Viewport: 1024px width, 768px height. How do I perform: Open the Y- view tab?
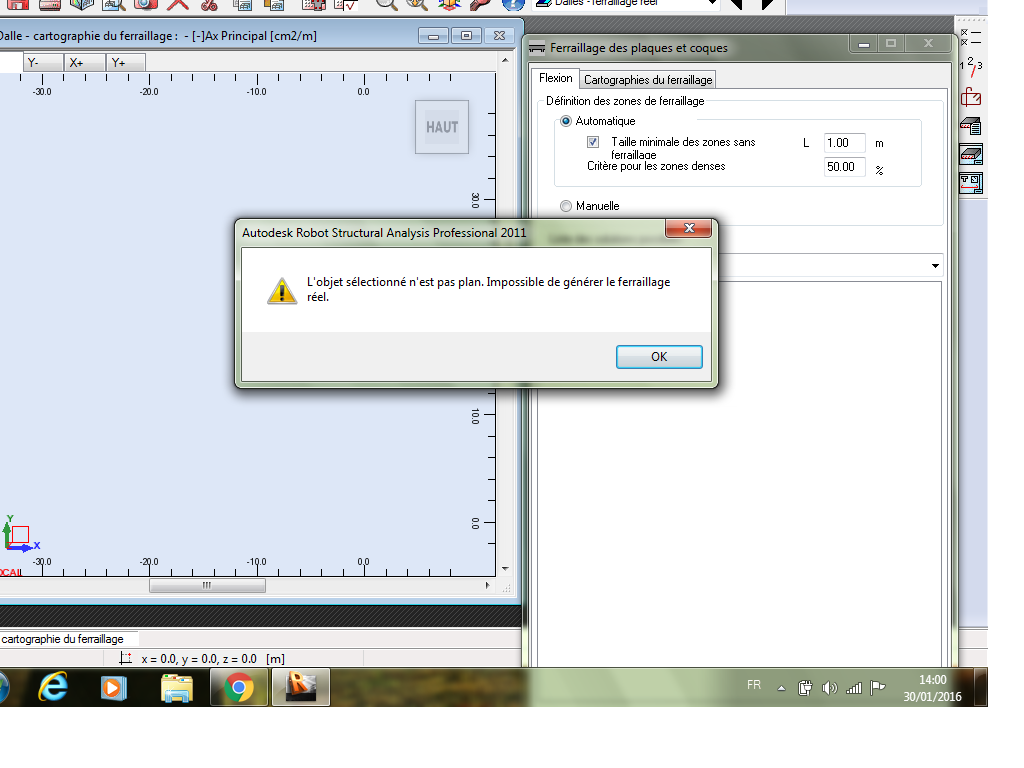[43, 63]
